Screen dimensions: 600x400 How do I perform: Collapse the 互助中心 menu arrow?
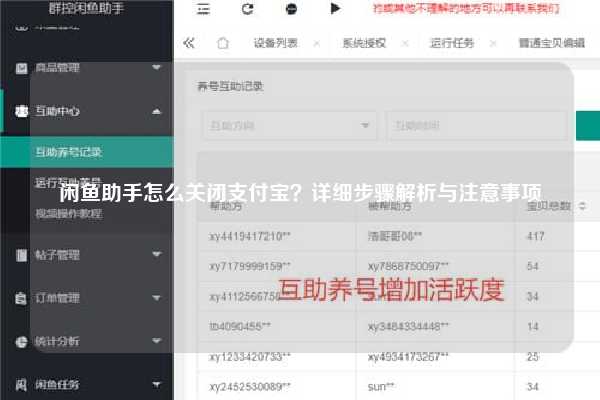pyautogui.click(x=156, y=111)
